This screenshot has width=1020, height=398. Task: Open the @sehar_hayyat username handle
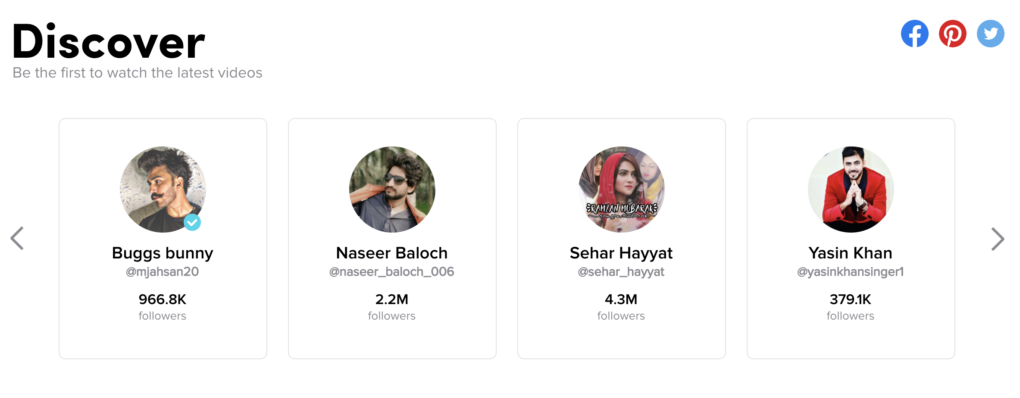tap(621, 272)
